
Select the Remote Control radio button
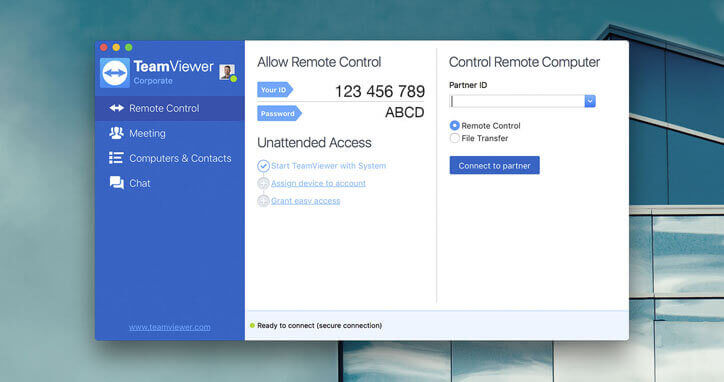454,126
